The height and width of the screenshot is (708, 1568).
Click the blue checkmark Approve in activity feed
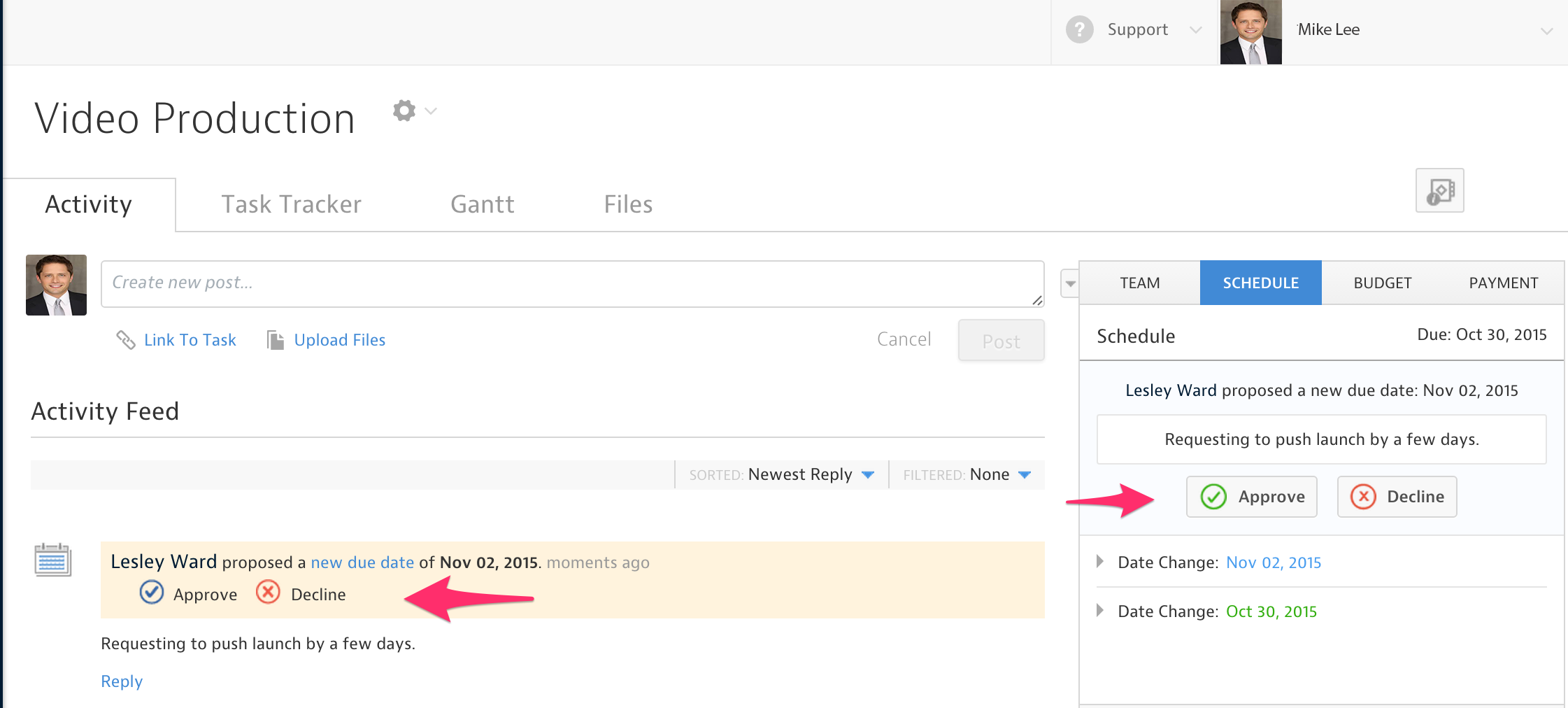[x=152, y=593]
